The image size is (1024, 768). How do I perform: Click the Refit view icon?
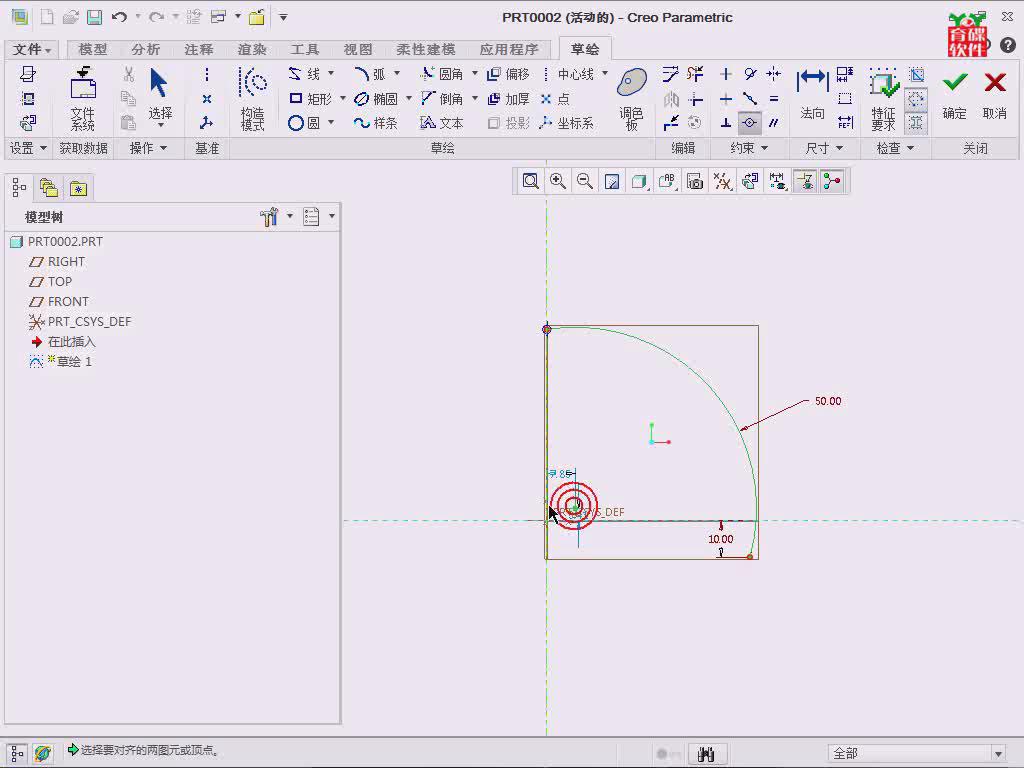coord(530,181)
